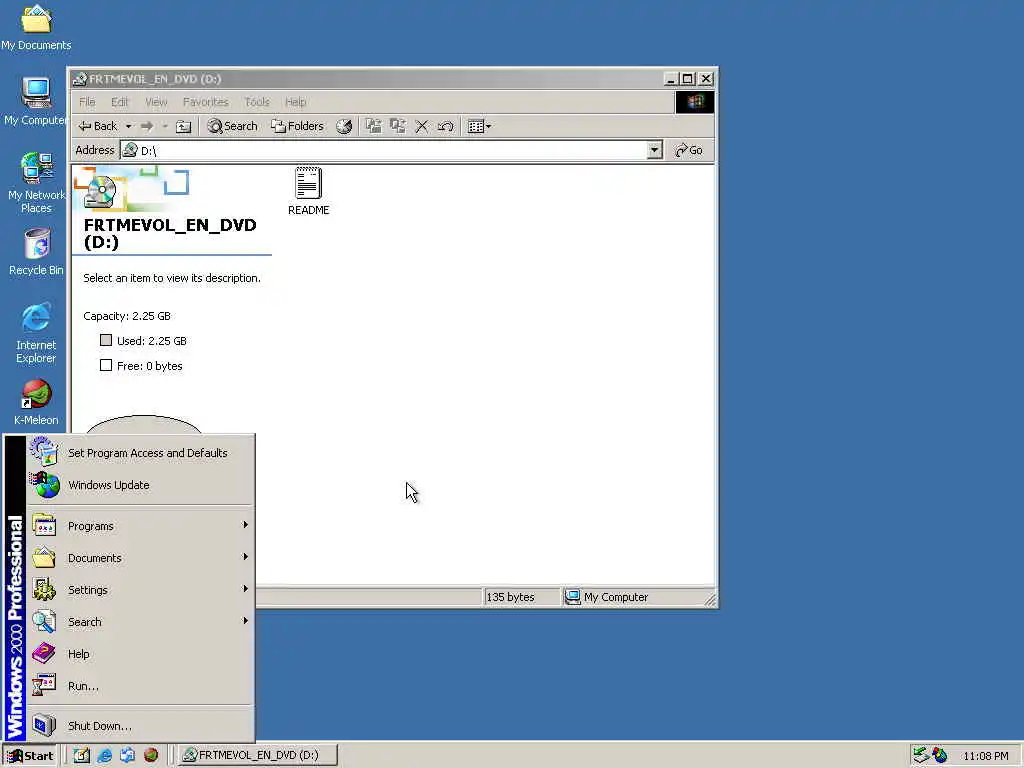The image size is (1024, 768).
Task: Choose Shut Down... from Start menu
Action: (140, 726)
